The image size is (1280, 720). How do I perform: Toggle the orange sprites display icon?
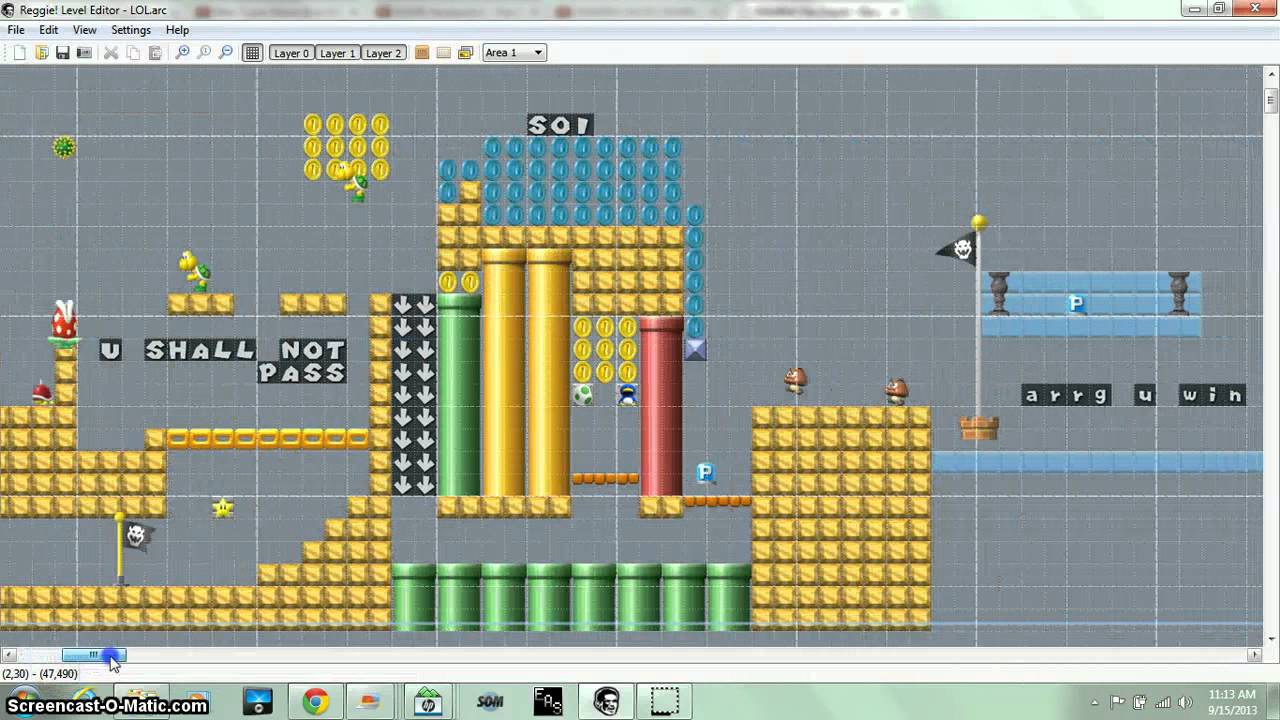pyautogui.click(x=422, y=53)
